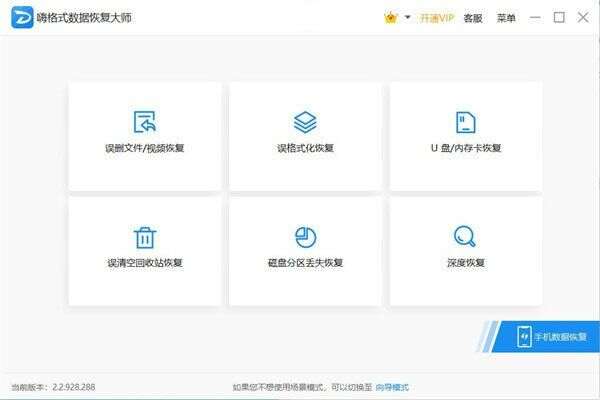Click the phone icon in 手机数据恢复

coord(524,336)
